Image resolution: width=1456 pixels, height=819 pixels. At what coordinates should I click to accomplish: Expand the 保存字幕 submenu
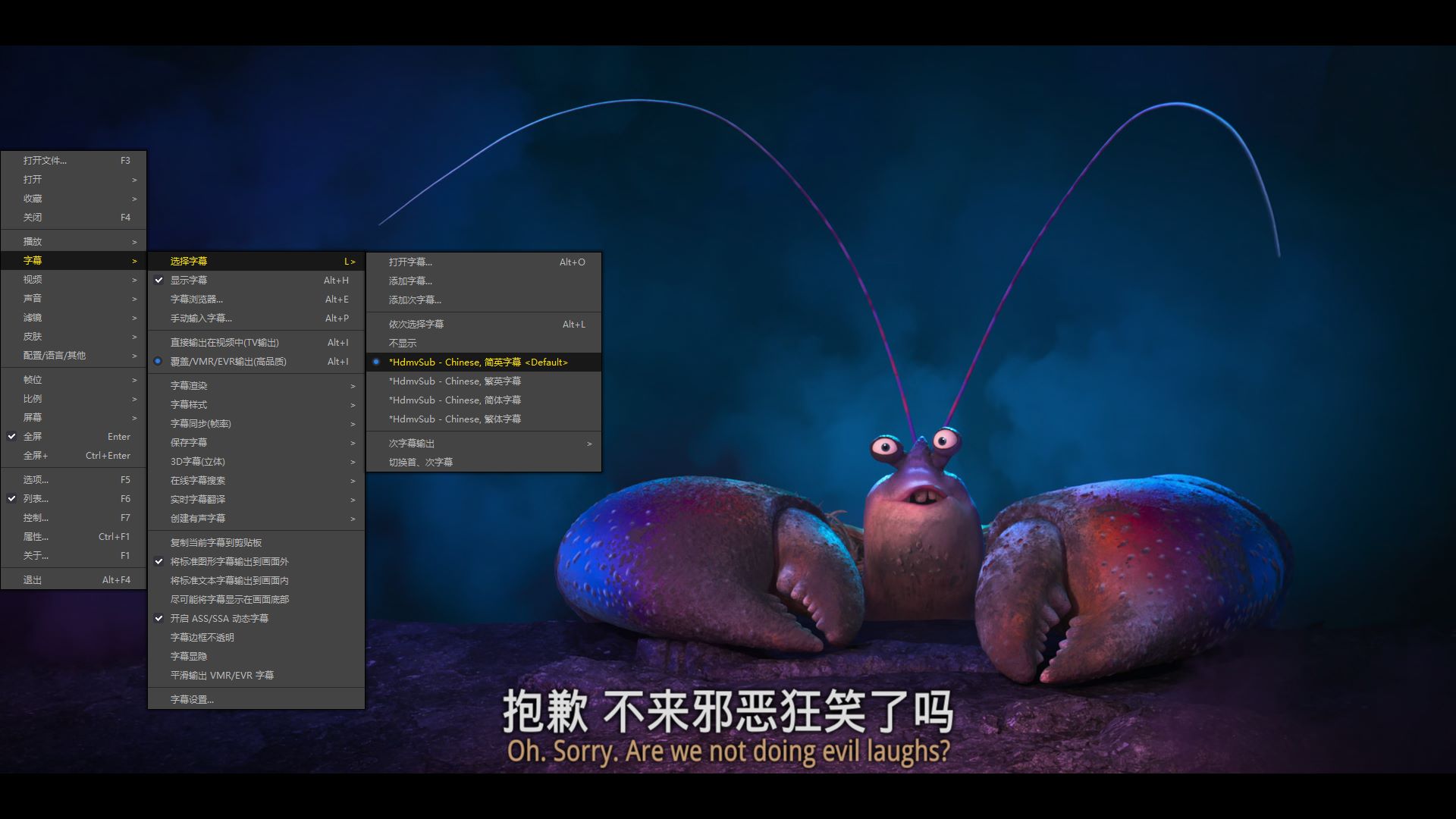[190, 442]
